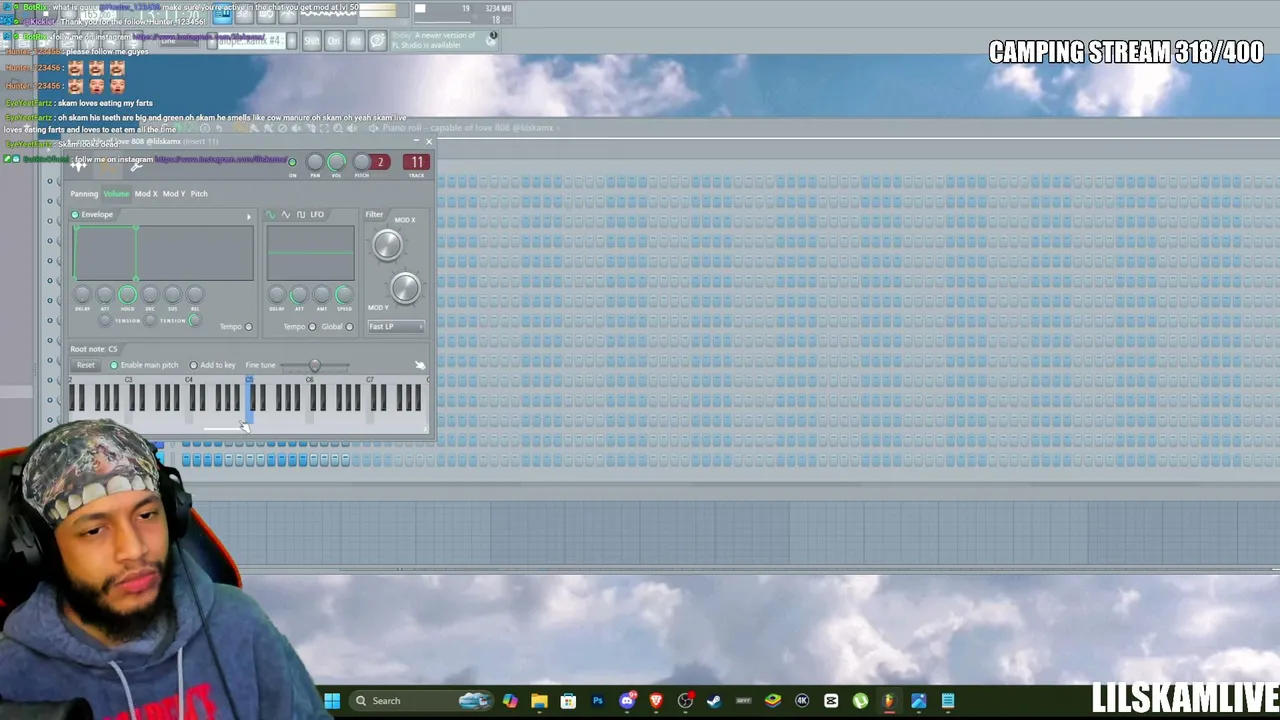Open Photoshop from the taskbar

(598, 701)
